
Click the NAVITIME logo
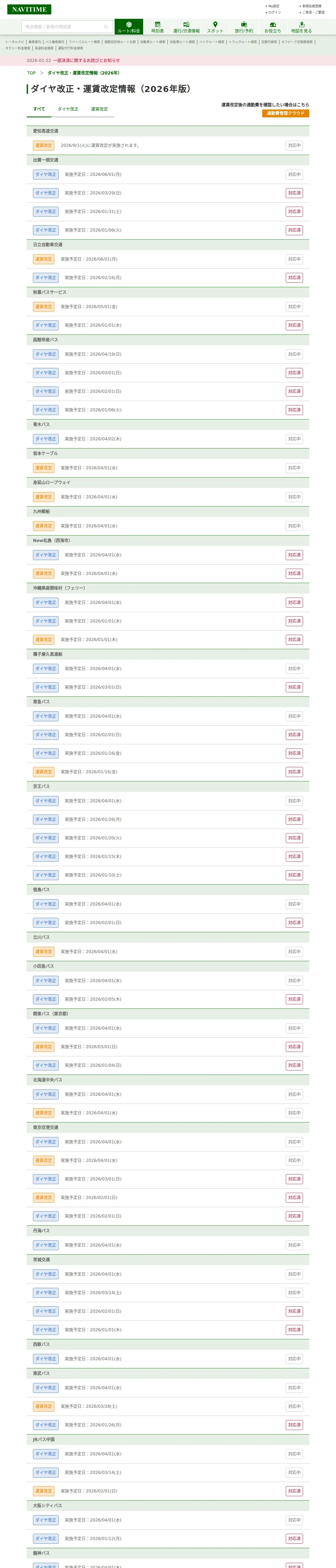(29, 9)
